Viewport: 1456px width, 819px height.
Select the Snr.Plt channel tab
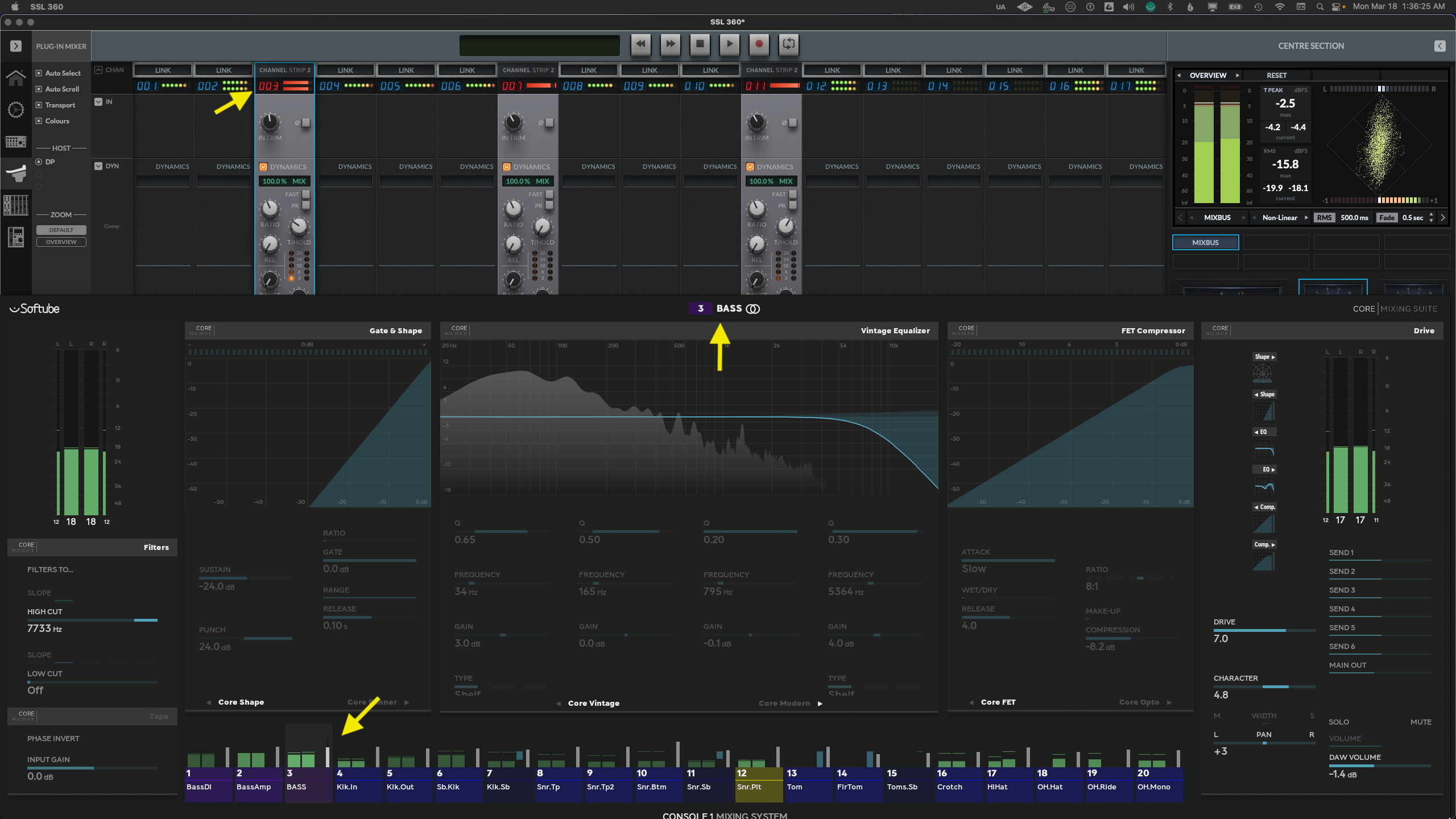tap(759, 785)
